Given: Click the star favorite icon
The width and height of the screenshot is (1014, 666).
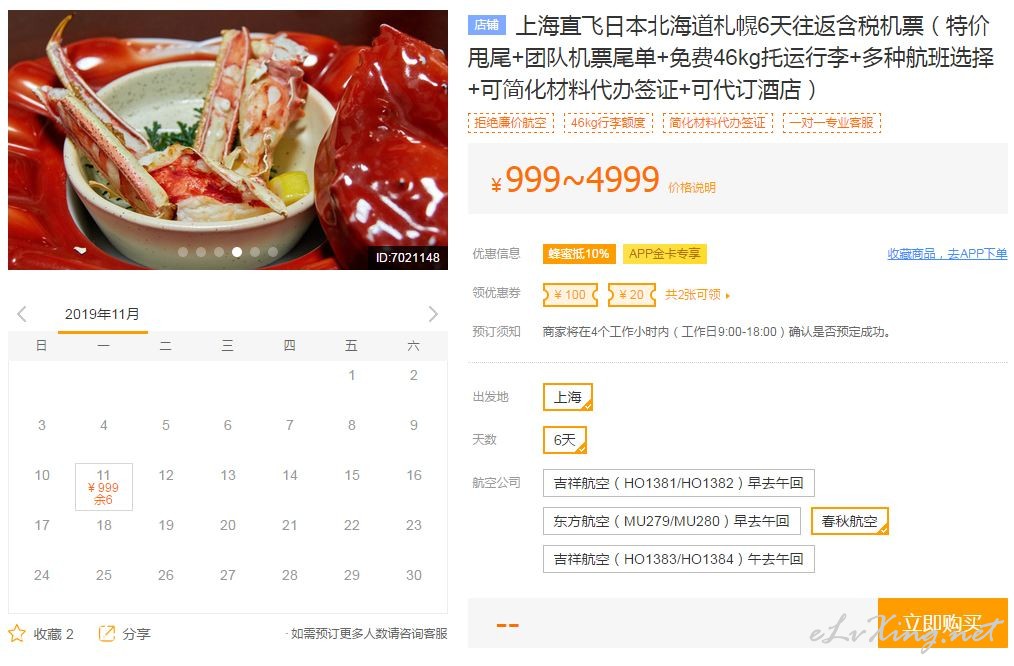Looking at the screenshot, I should [17, 633].
